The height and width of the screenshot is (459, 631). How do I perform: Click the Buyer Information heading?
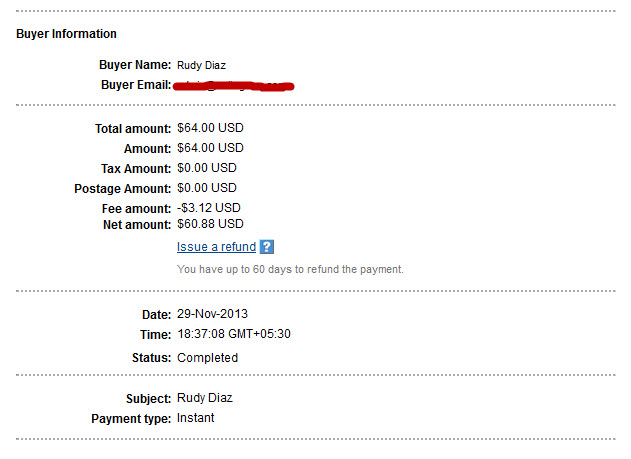pyautogui.click(x=66, y=34)
